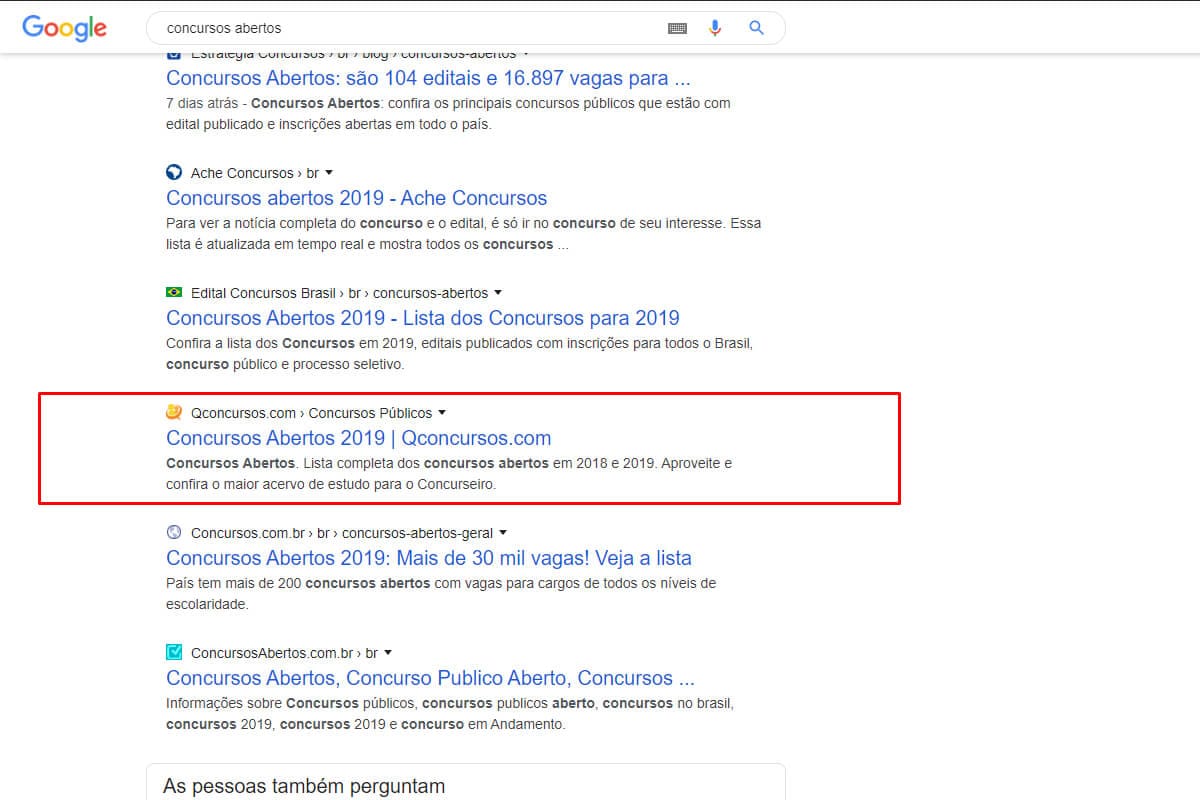Click the 'Ache Concursos › br' breadcrumb text
Screen dimensions: 1200x800
(254, 173)
